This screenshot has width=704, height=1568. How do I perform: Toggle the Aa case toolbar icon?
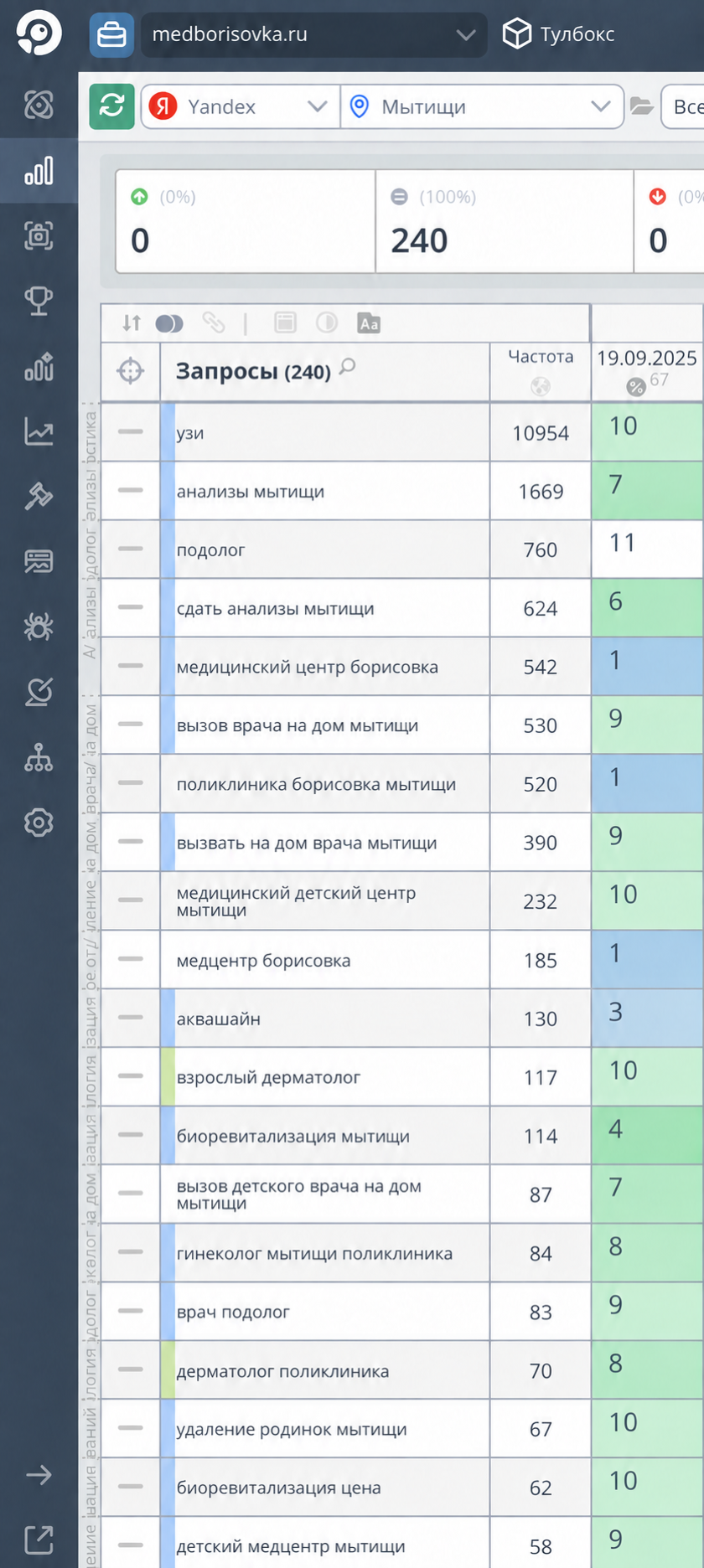tap(369, 323)
